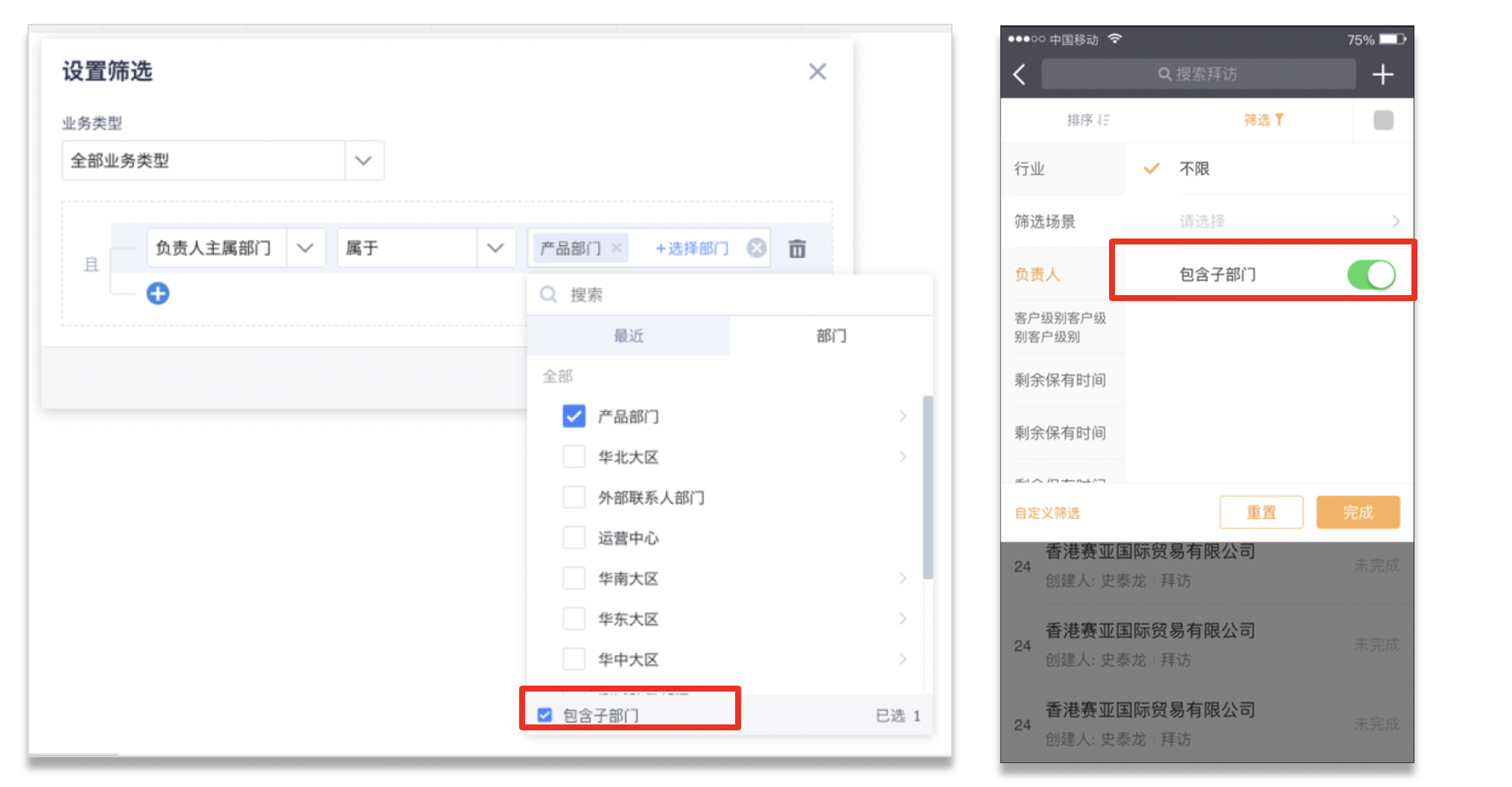The width and height of the screenshot is (1512, 787).
Task: Click the +选择部门 link
Action: [692, 248]
